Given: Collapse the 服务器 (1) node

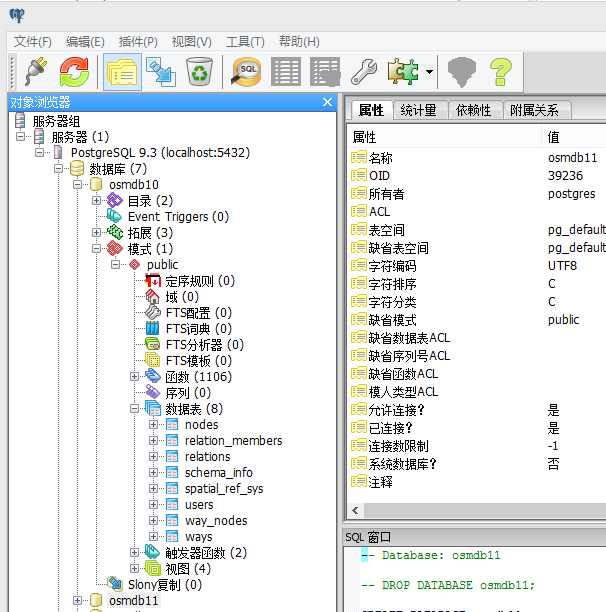Looking at the screenshot, I should 20,137.
